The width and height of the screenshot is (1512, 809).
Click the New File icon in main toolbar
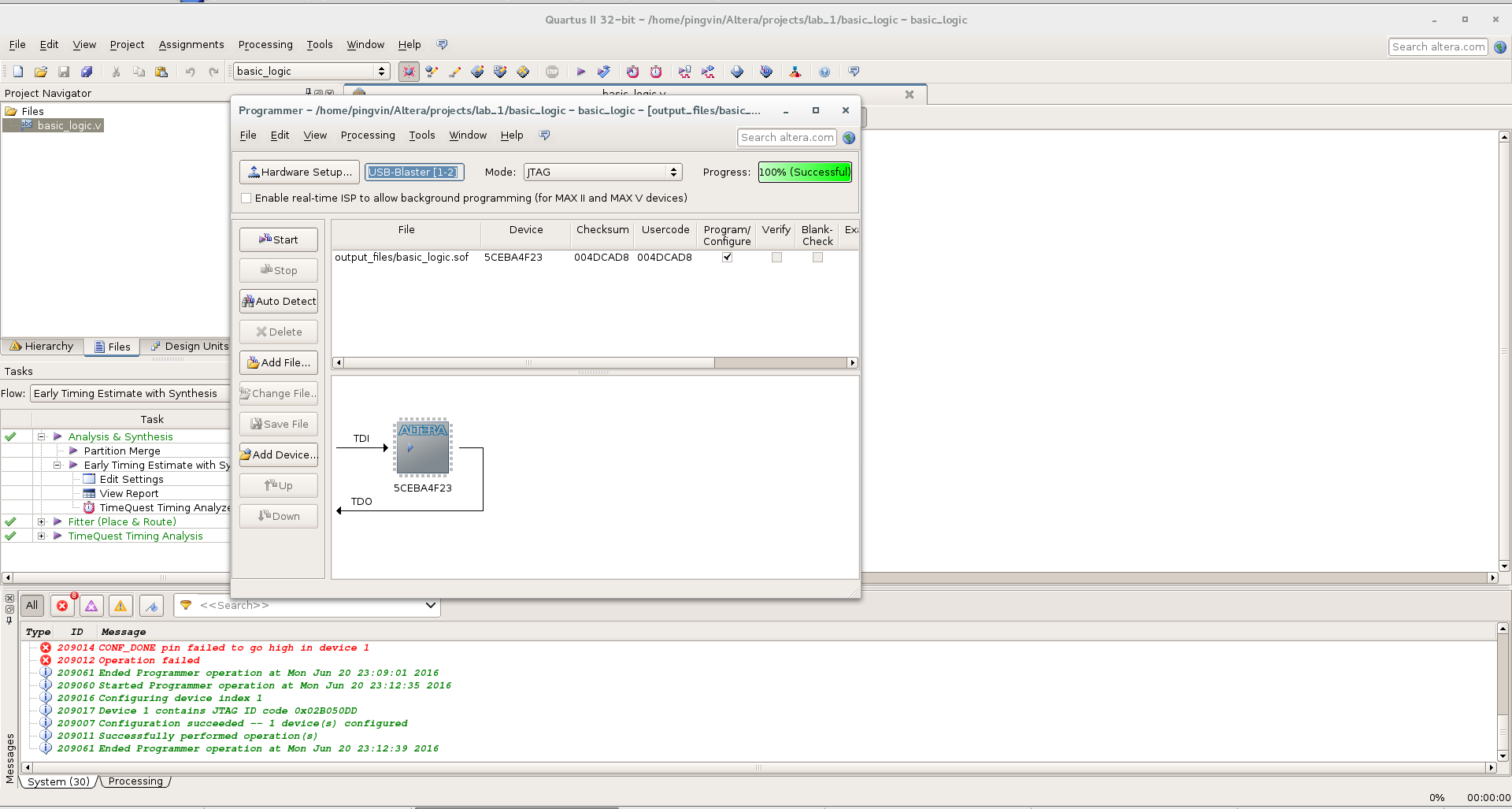tap(18, 72)
